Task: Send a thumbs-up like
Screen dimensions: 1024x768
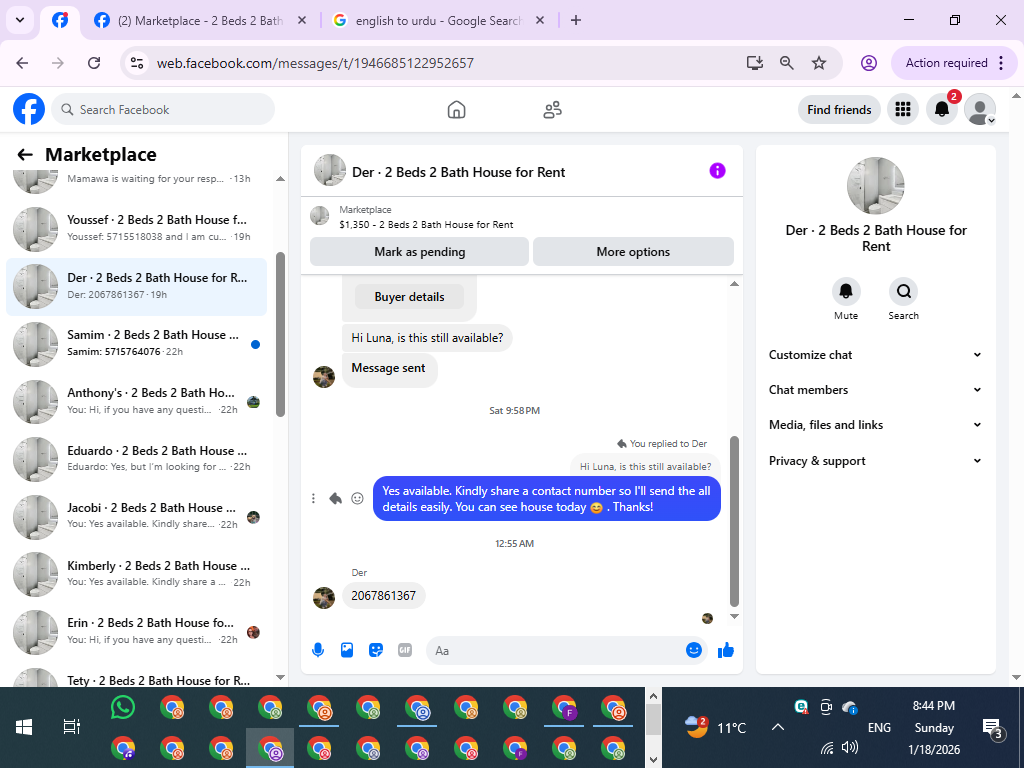Action: point(726,650)
